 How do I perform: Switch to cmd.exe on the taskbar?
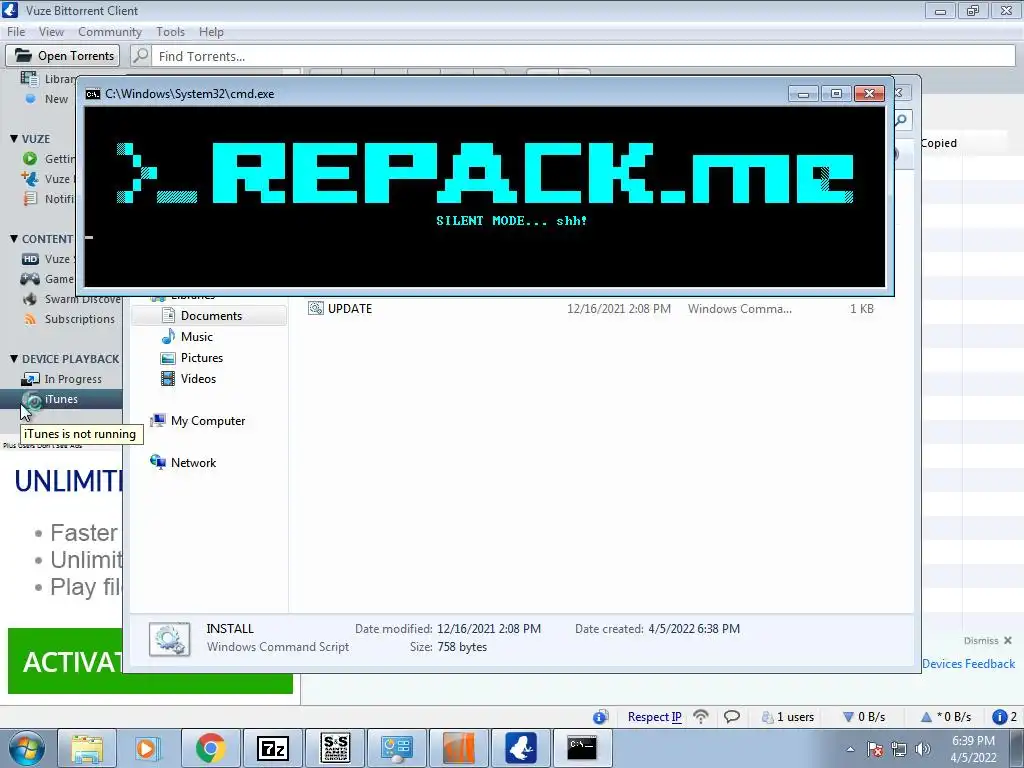pos(583,748)
